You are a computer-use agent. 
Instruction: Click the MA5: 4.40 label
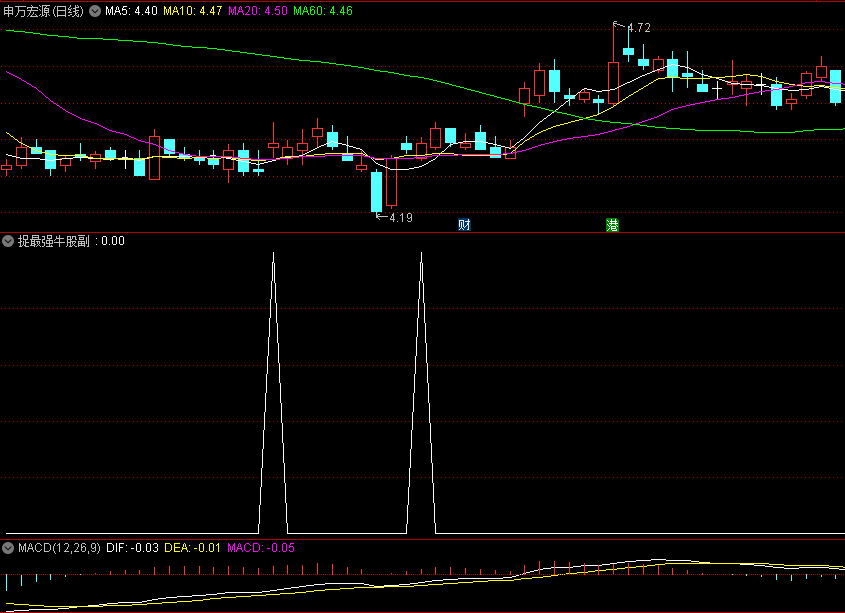click(131, 11)
